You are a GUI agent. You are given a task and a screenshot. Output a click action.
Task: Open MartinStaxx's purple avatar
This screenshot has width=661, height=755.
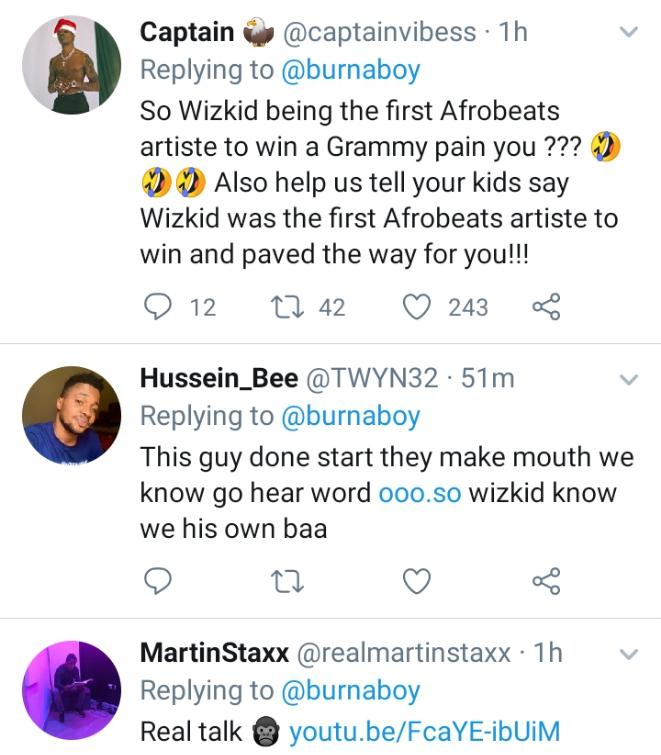(71, 690)
